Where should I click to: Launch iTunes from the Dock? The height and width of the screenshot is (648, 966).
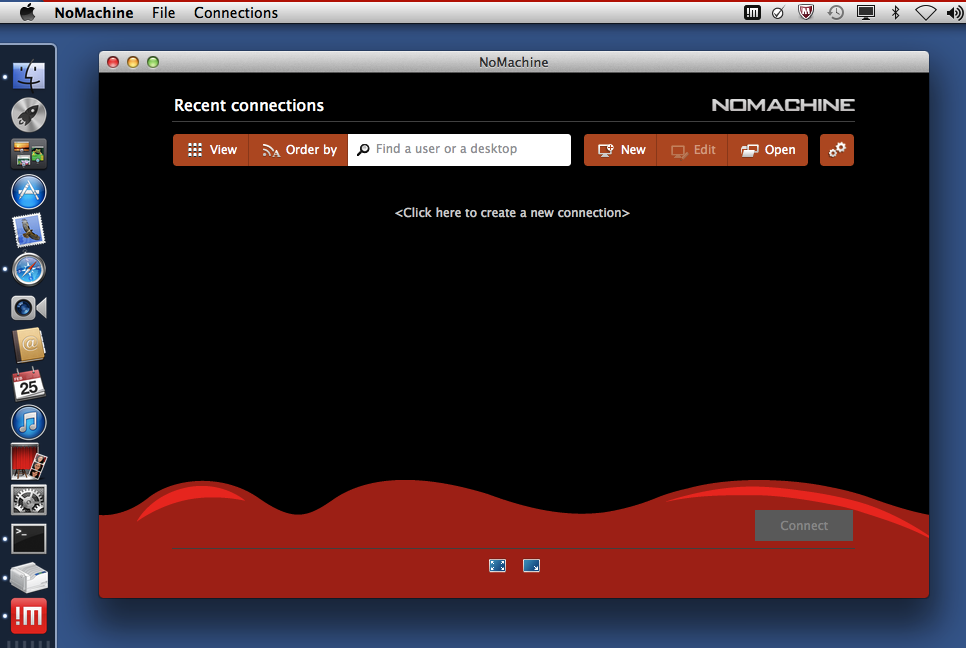(28, 423)
